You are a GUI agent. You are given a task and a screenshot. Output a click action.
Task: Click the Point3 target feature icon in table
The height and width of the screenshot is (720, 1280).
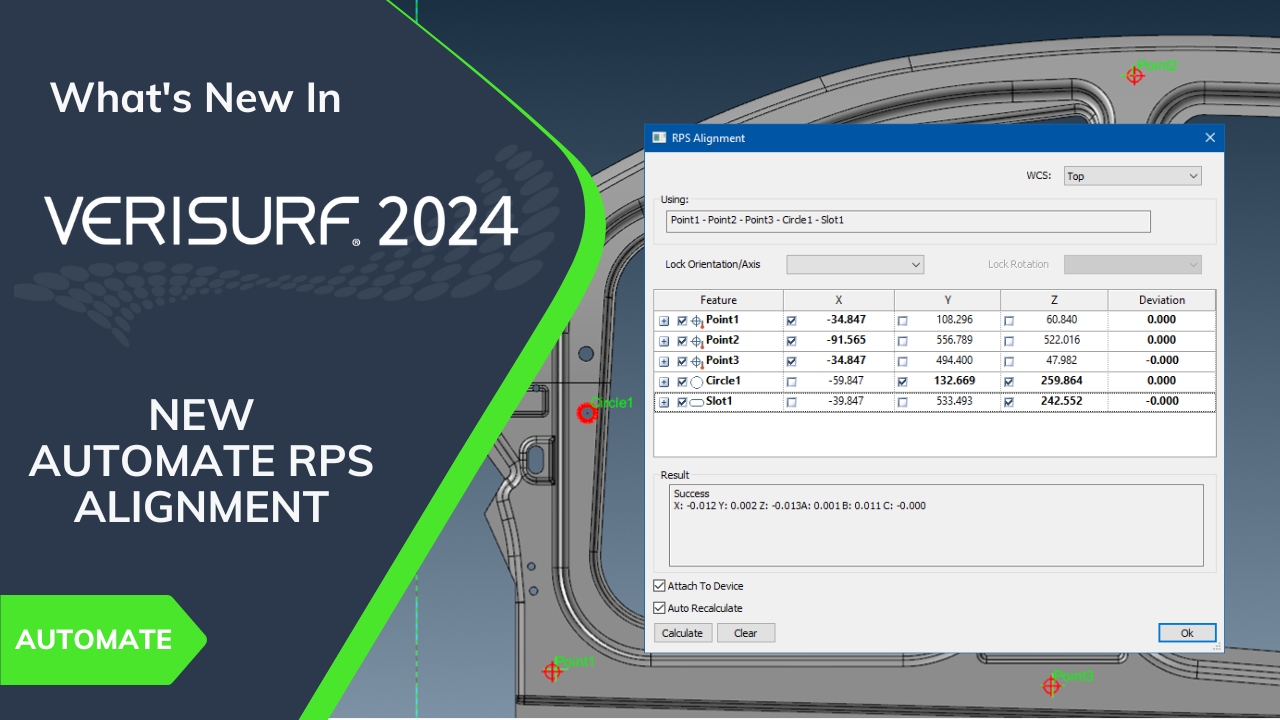[697, 361]
